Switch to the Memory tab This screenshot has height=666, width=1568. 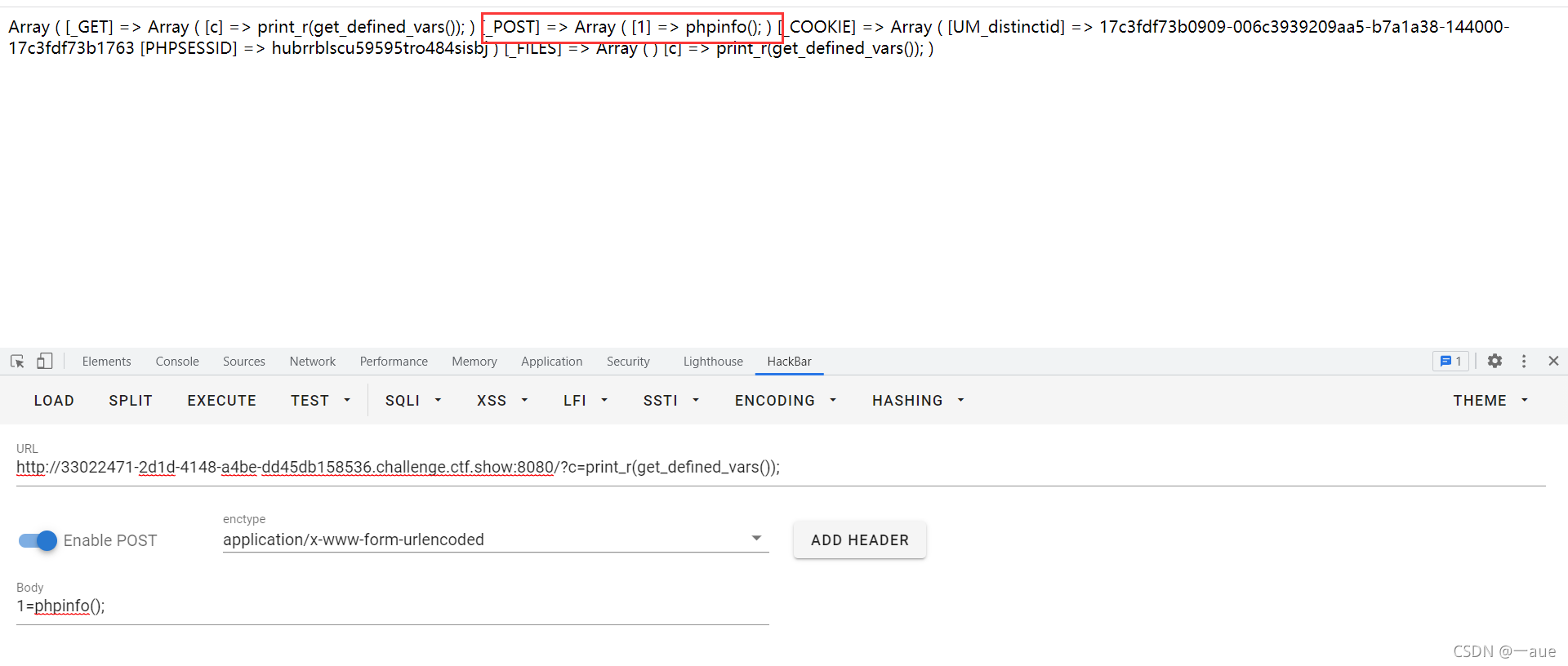[x=474, y=361]
